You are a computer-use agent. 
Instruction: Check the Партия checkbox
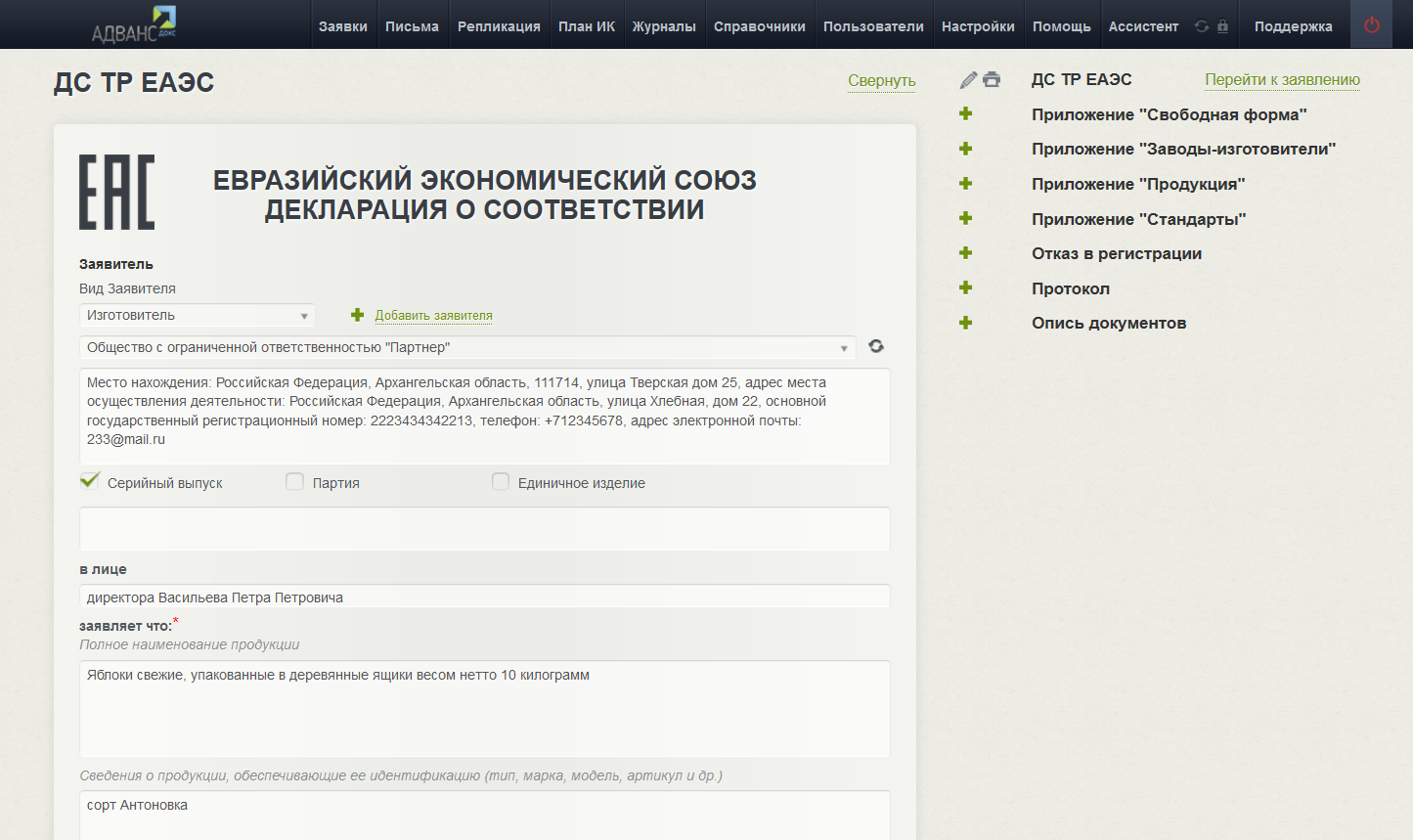[x=294, y=481]
